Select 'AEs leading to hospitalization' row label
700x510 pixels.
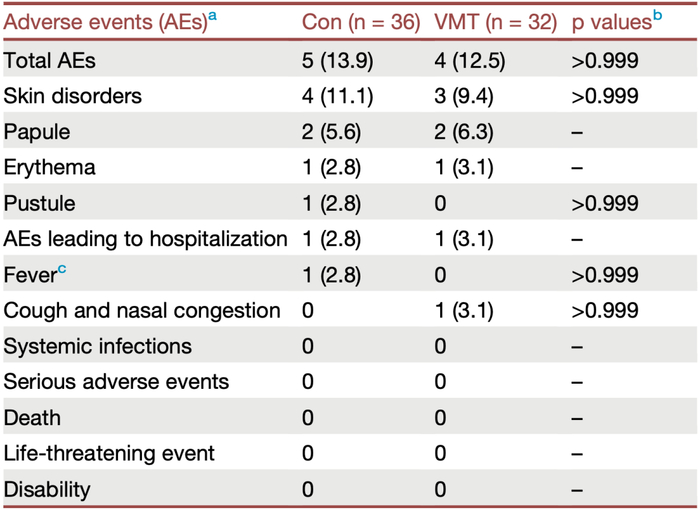point(145,239)
